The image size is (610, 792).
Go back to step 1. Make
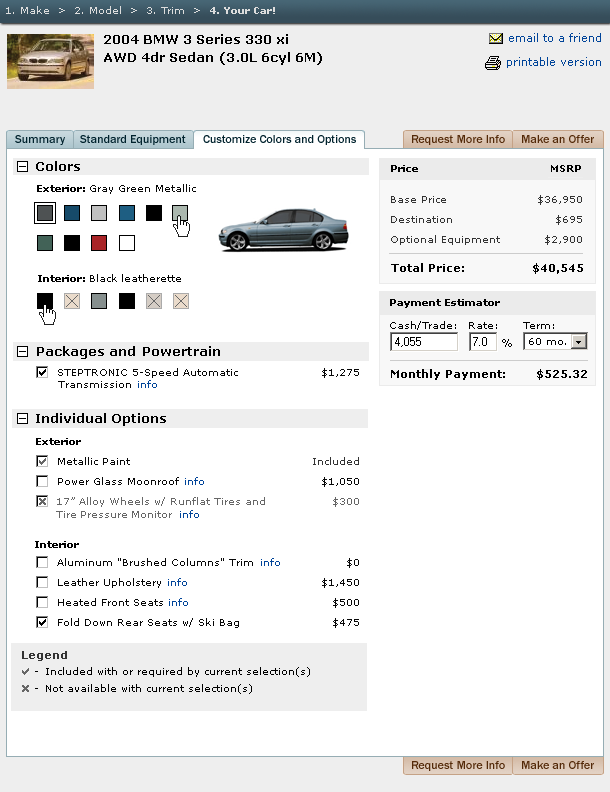[x=27, y=11]
